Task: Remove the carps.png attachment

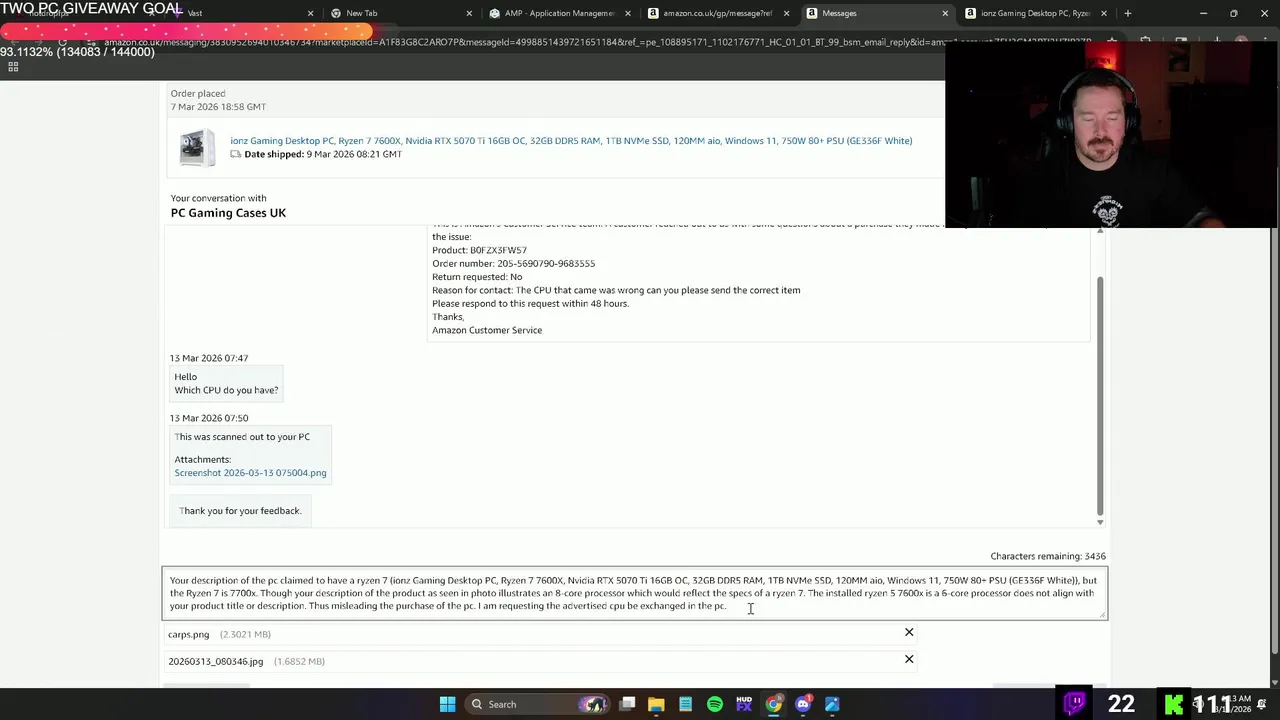Action: tap(909, 632)
